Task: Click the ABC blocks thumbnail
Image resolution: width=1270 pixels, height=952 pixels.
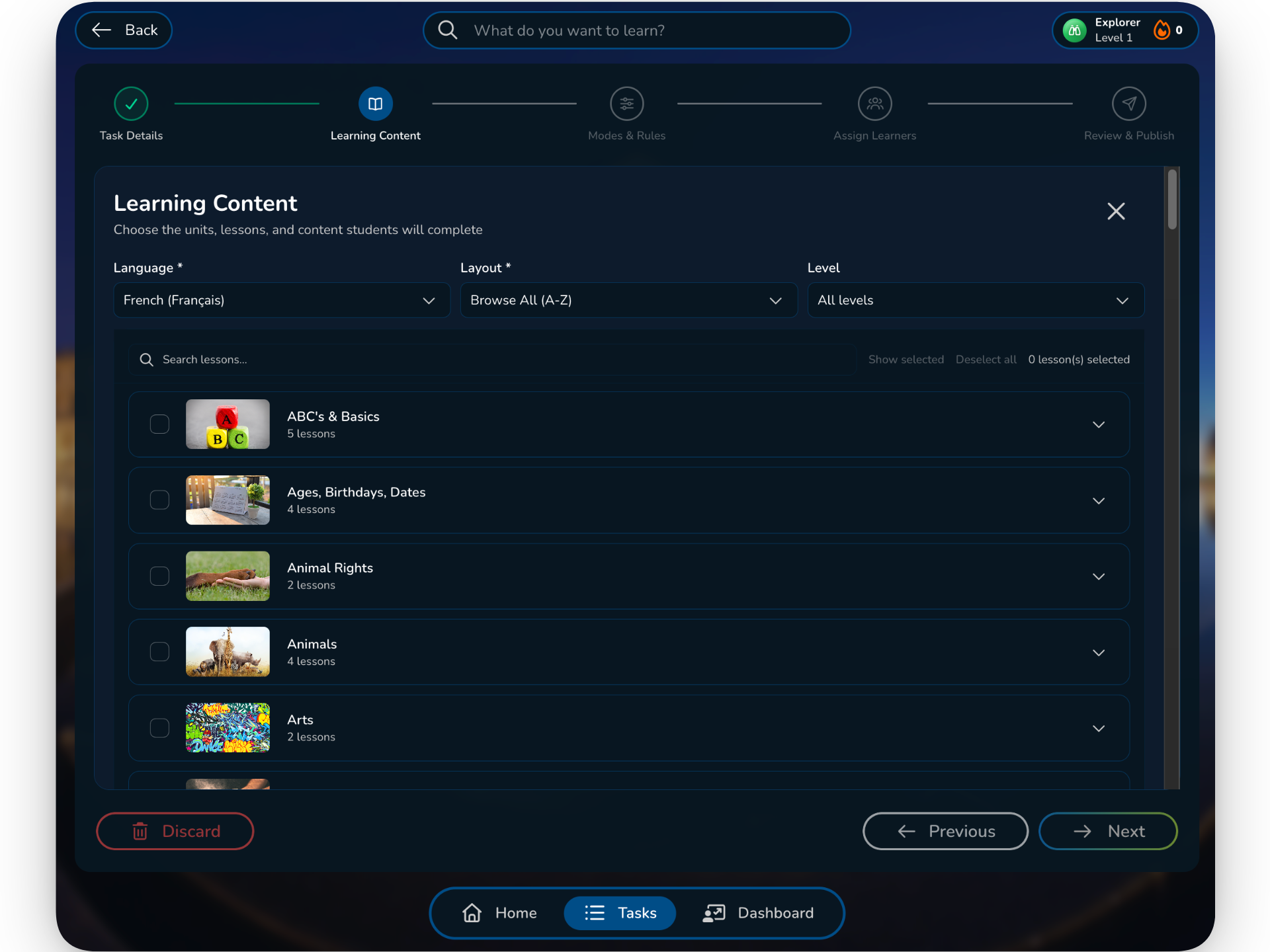Action: click(228, 424)
